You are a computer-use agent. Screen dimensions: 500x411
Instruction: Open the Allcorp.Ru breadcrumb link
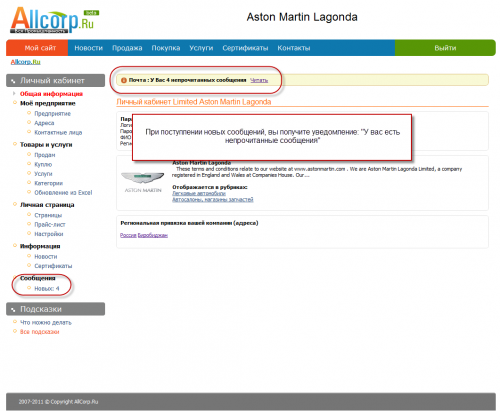click(26, 62)
